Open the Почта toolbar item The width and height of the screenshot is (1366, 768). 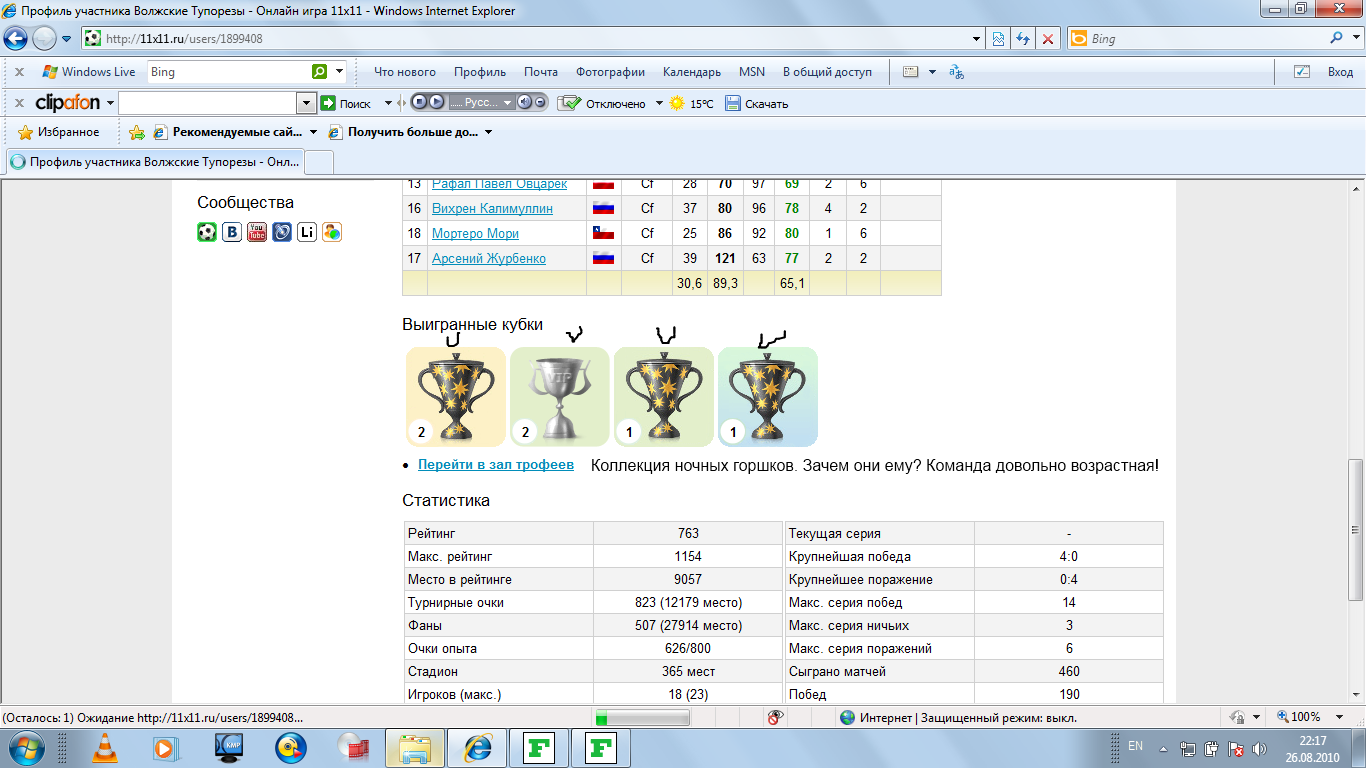pos(540,72)
